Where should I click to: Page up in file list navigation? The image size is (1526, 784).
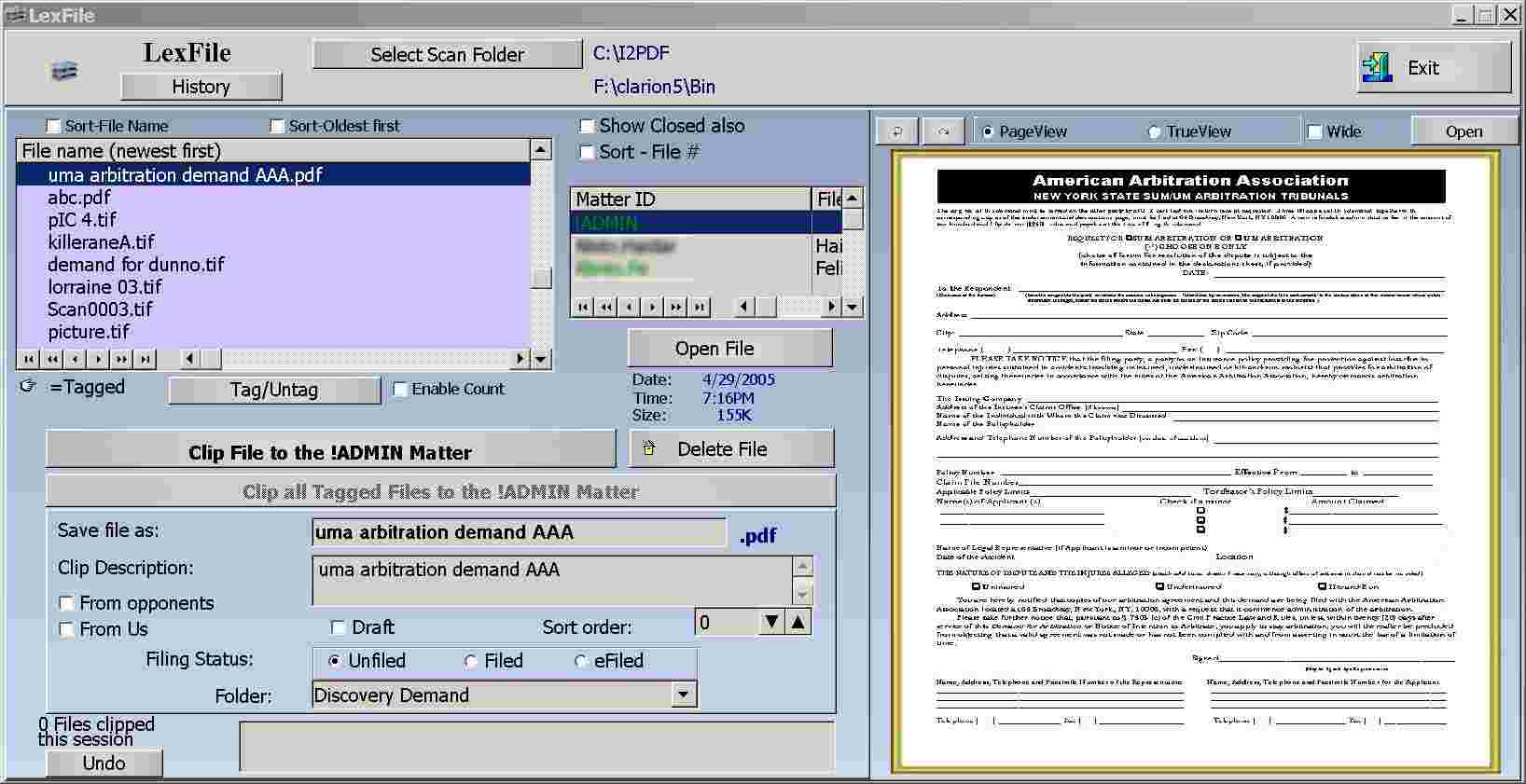coord(52,359)
